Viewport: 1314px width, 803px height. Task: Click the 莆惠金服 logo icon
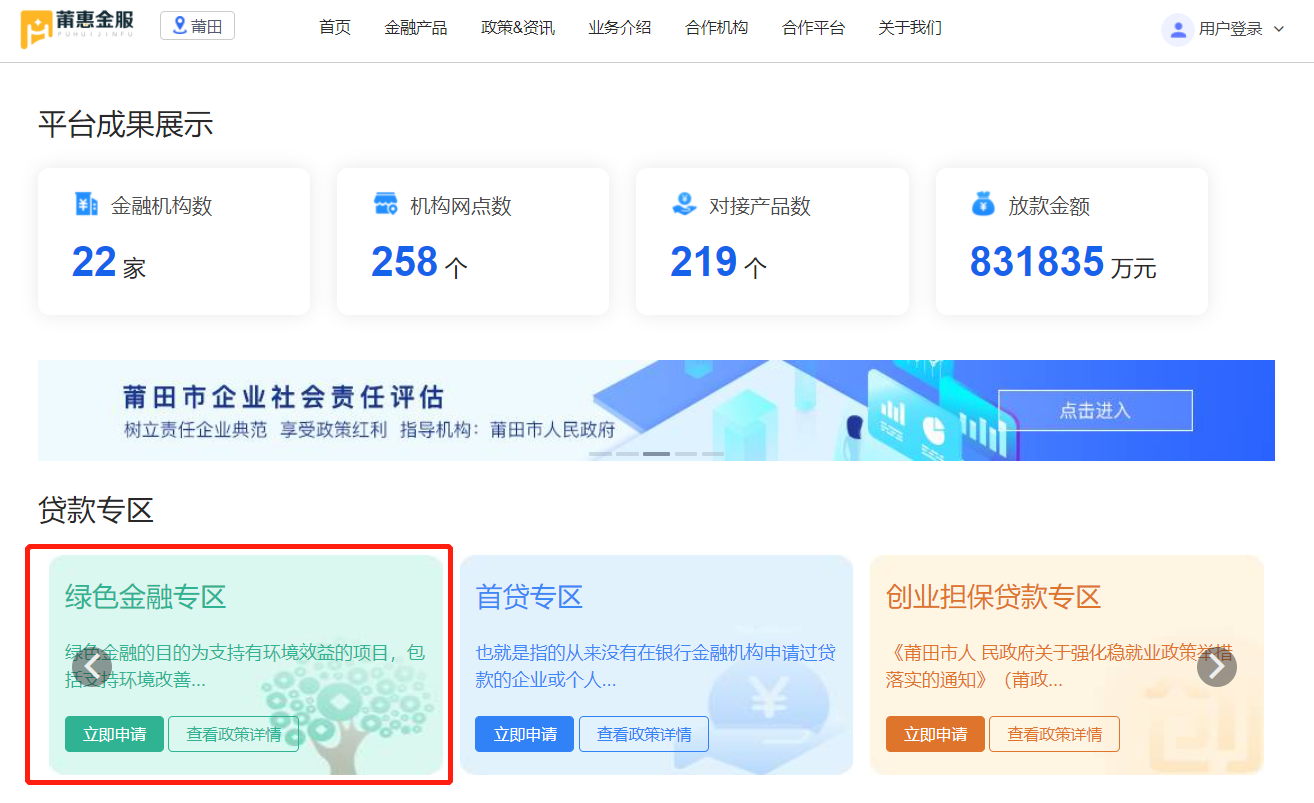38,29
